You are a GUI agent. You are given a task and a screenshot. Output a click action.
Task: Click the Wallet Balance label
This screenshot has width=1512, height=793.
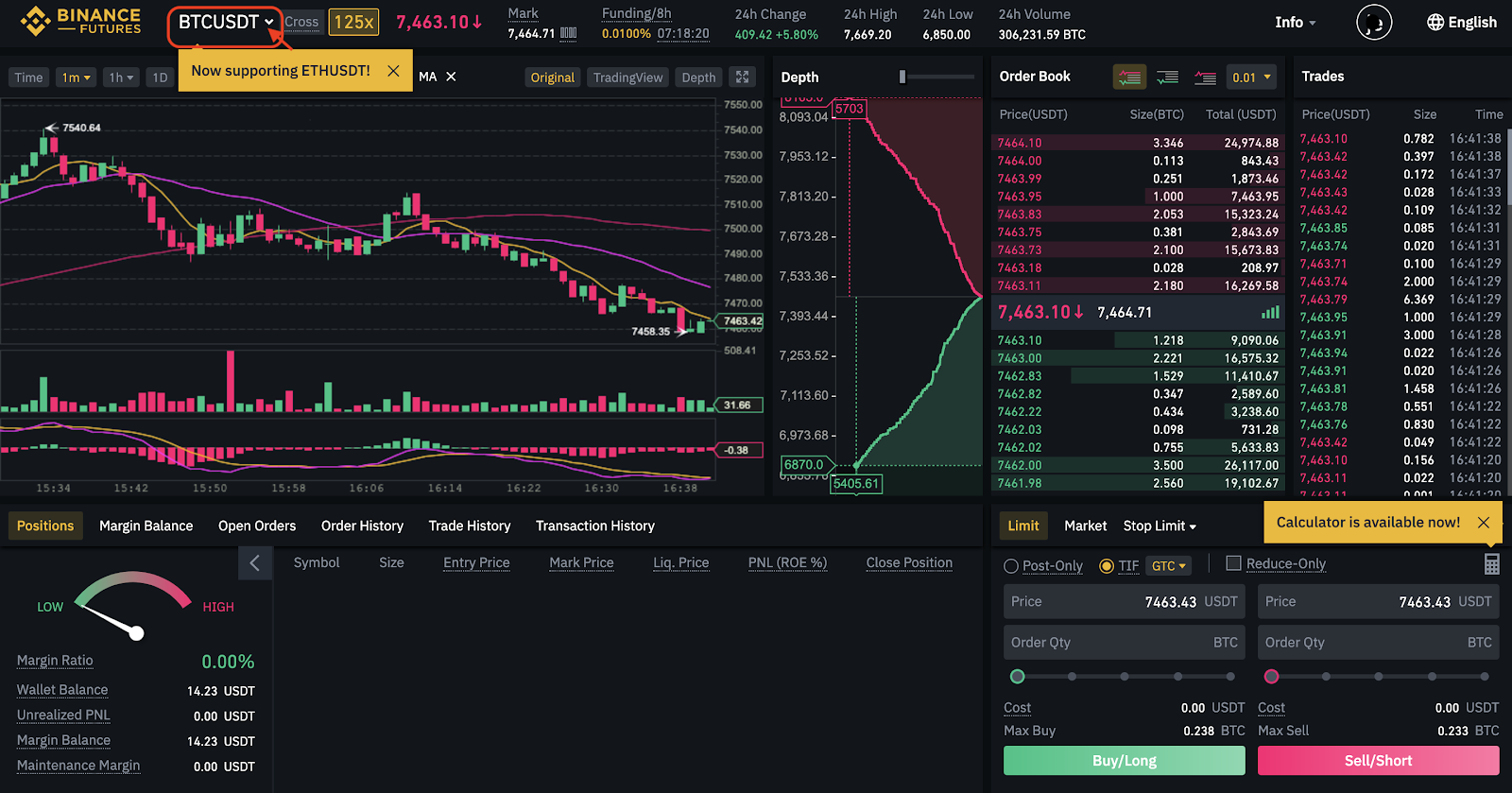click(x=62, y=690)
